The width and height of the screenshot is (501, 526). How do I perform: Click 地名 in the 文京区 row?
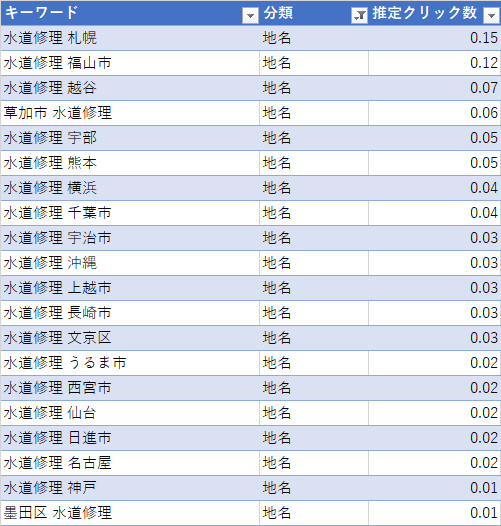pyautogui.click(x=277, y=338)
